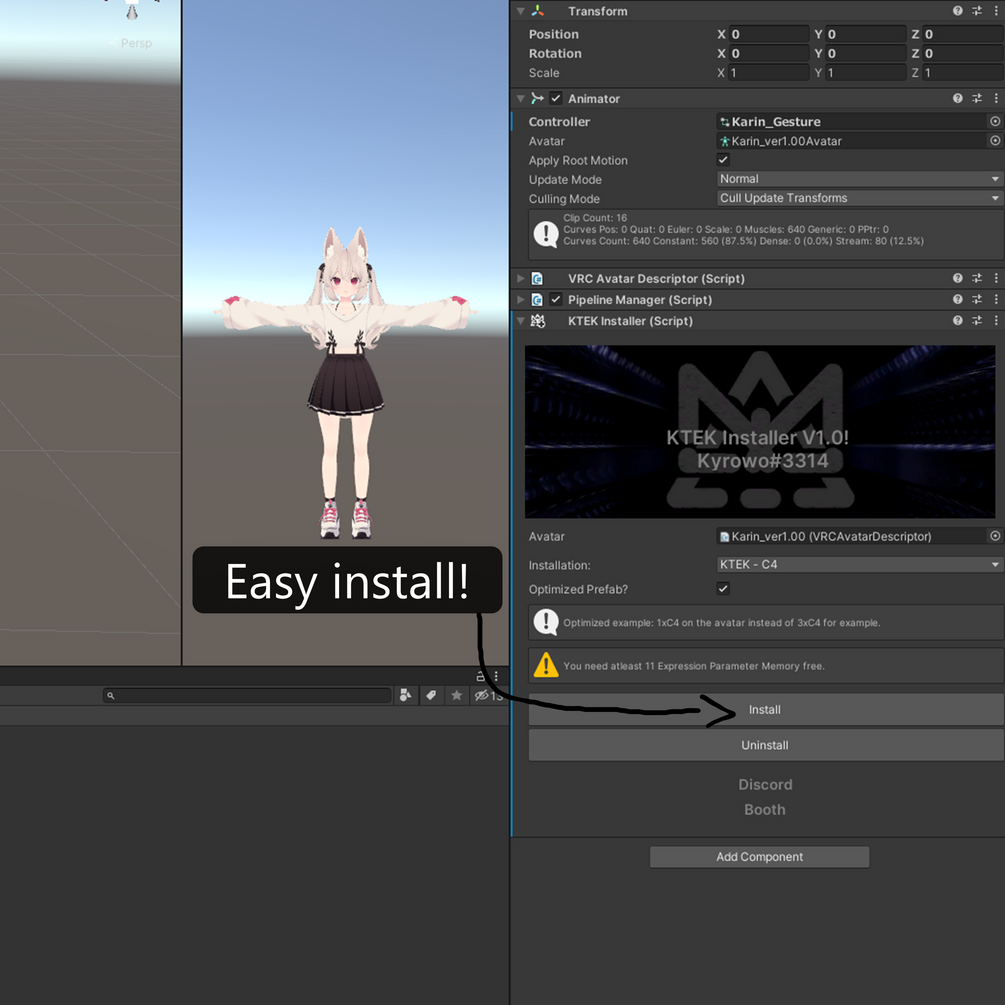
Task: Disable the Animator component checkbox
Action: (556, 98)
